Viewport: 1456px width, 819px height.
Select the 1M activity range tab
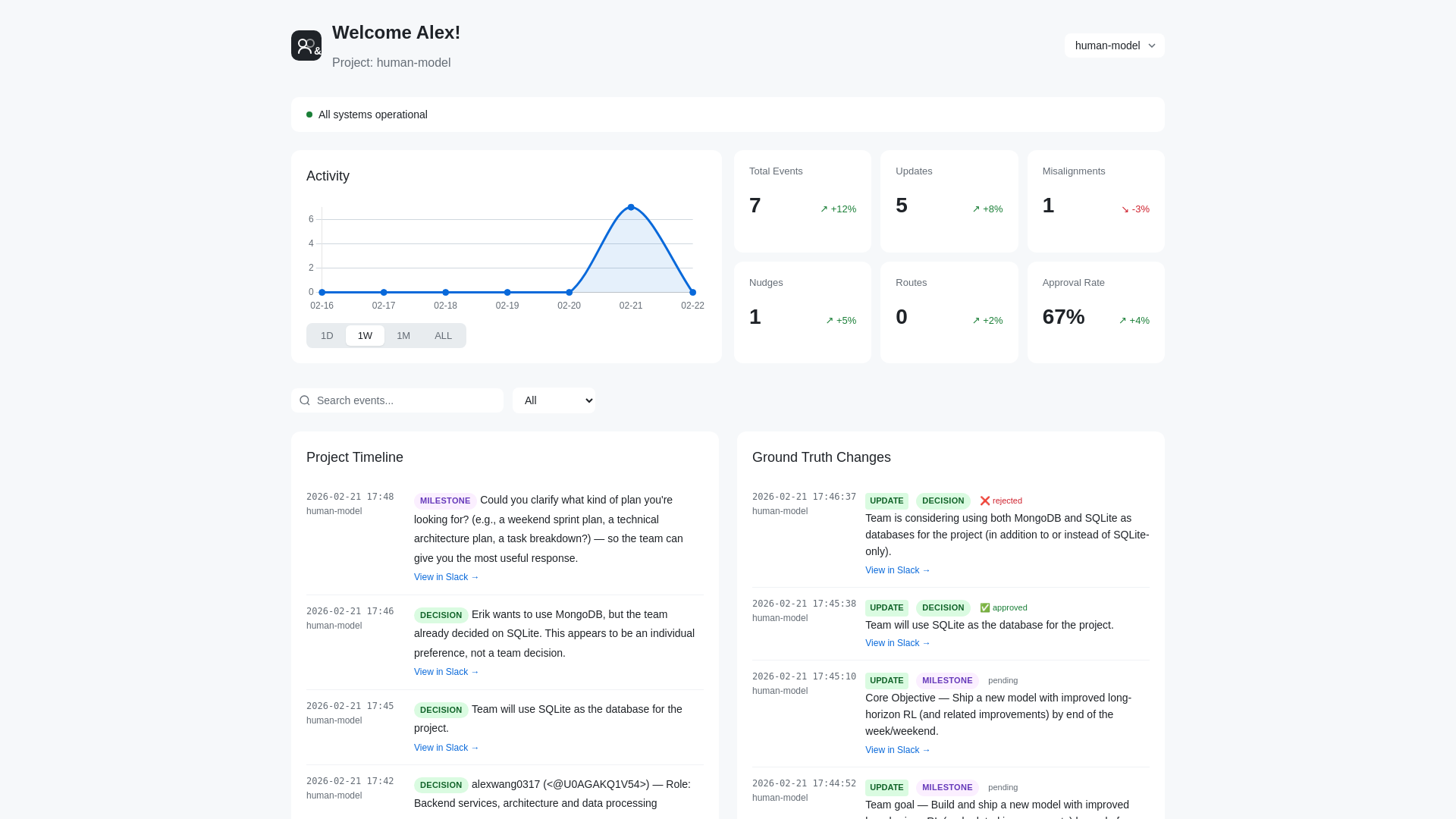(x=403, y=336)
